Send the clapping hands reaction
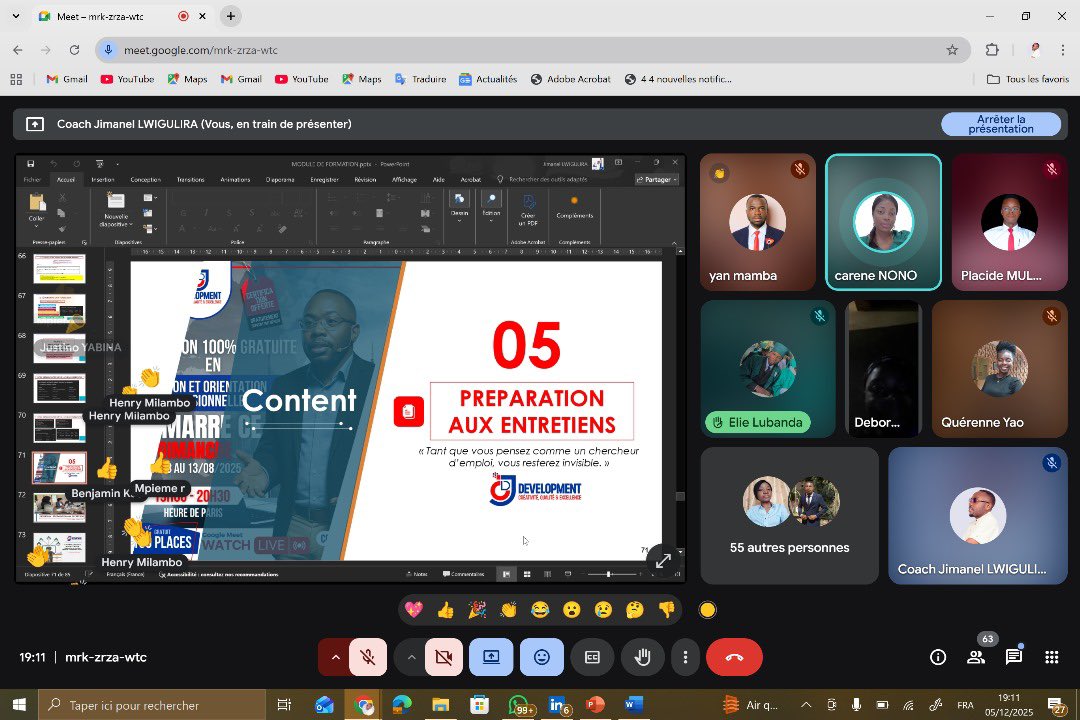1080x720 pixels. tap(508, 610)
